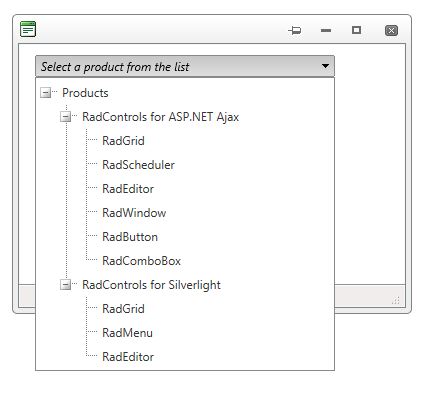Select RadGrid under Silverlight
Screen dimensions: 428x393
[123, 309]
